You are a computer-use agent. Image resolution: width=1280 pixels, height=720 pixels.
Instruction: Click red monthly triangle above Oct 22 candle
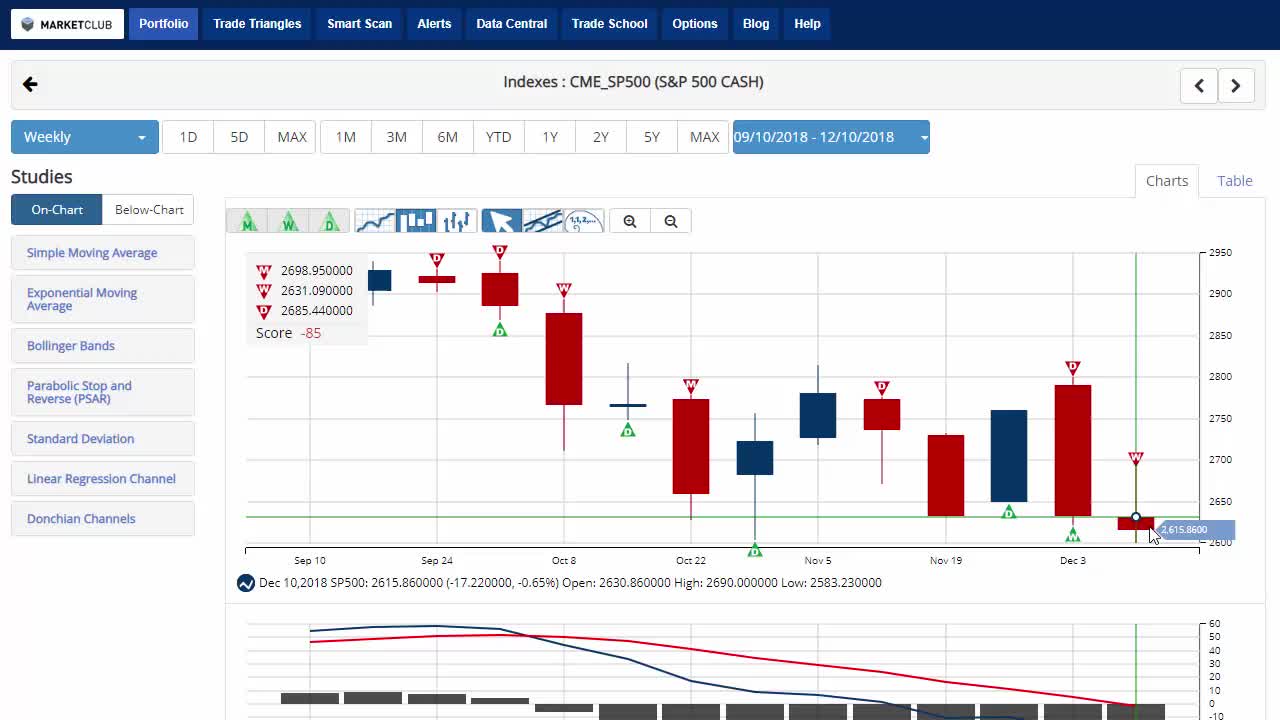(691, 385)
